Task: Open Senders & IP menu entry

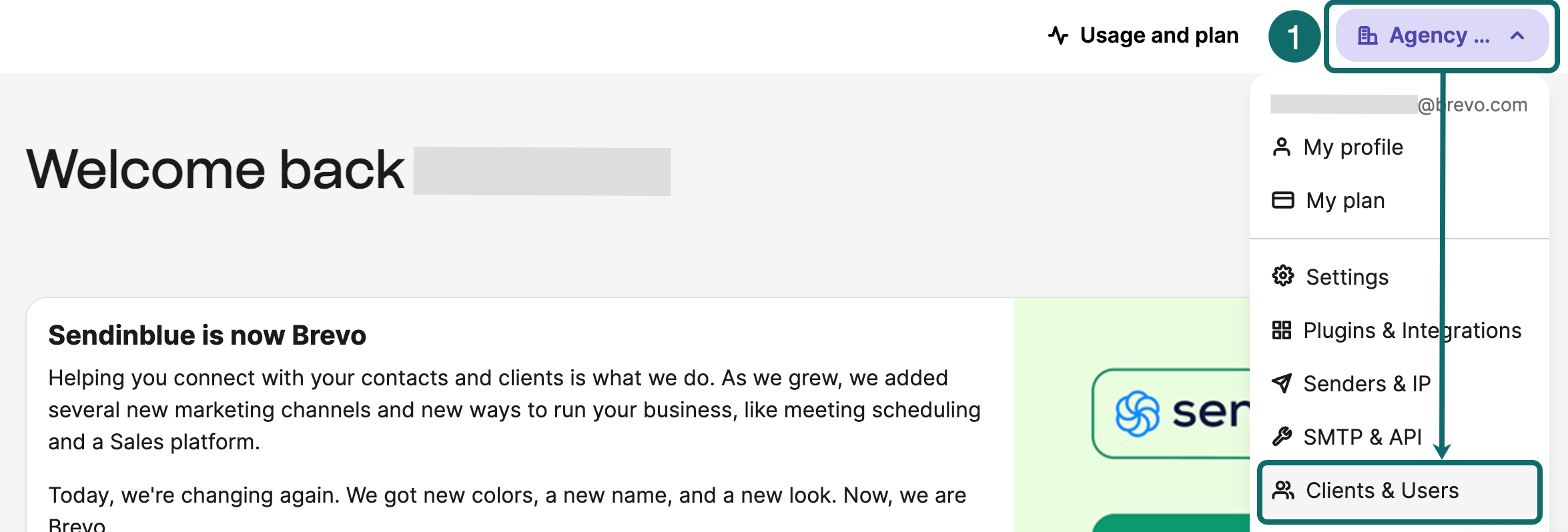Action: [x=1351, y=384]
